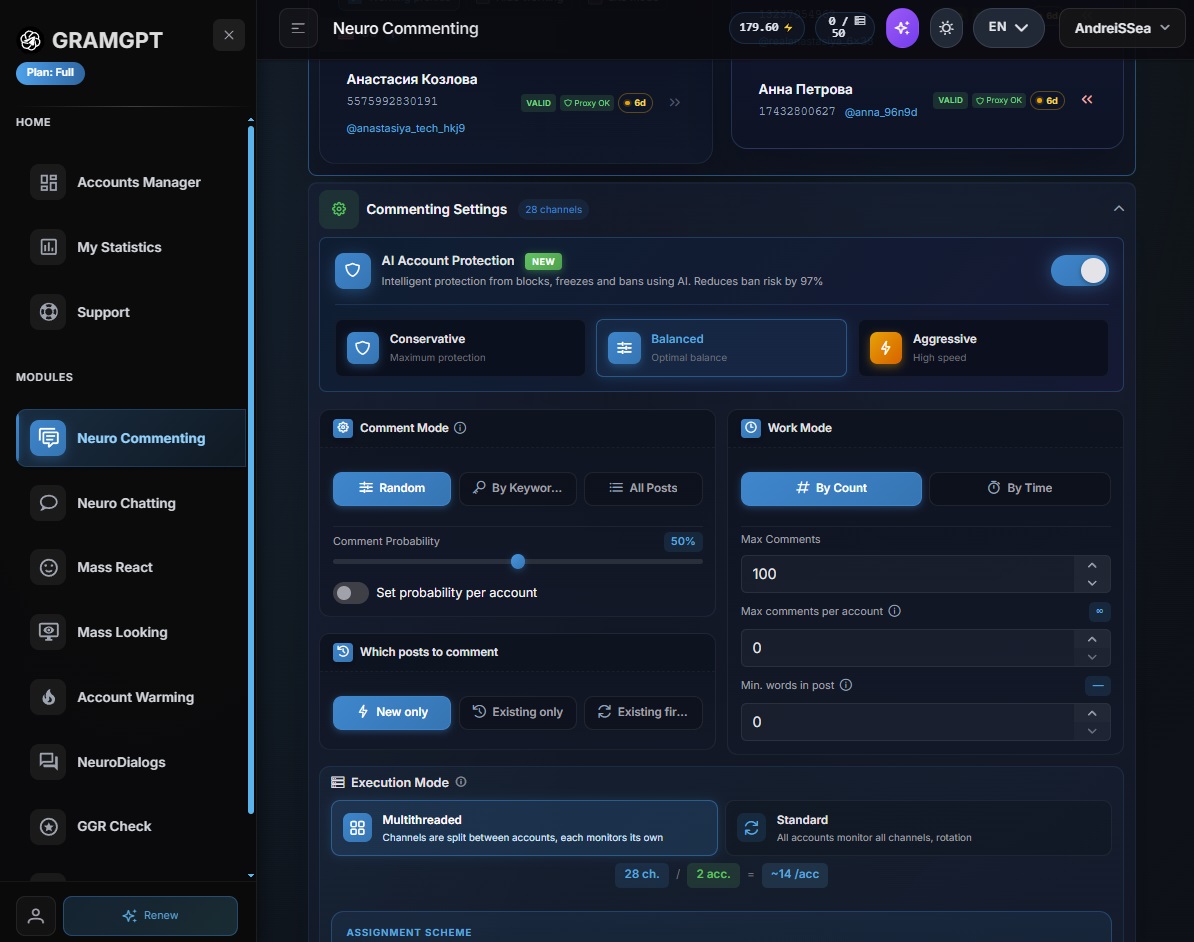The width and height of the screenshot is (1194, 942).
Task: Click the Comment Probability slider handle
Action: 518,562
